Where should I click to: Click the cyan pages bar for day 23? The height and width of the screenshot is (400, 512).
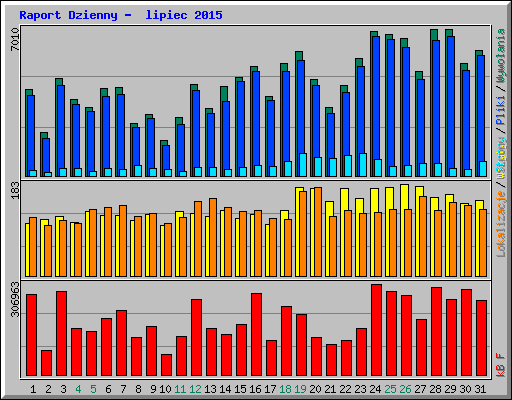pyautogui.click(x=363, y=165)
